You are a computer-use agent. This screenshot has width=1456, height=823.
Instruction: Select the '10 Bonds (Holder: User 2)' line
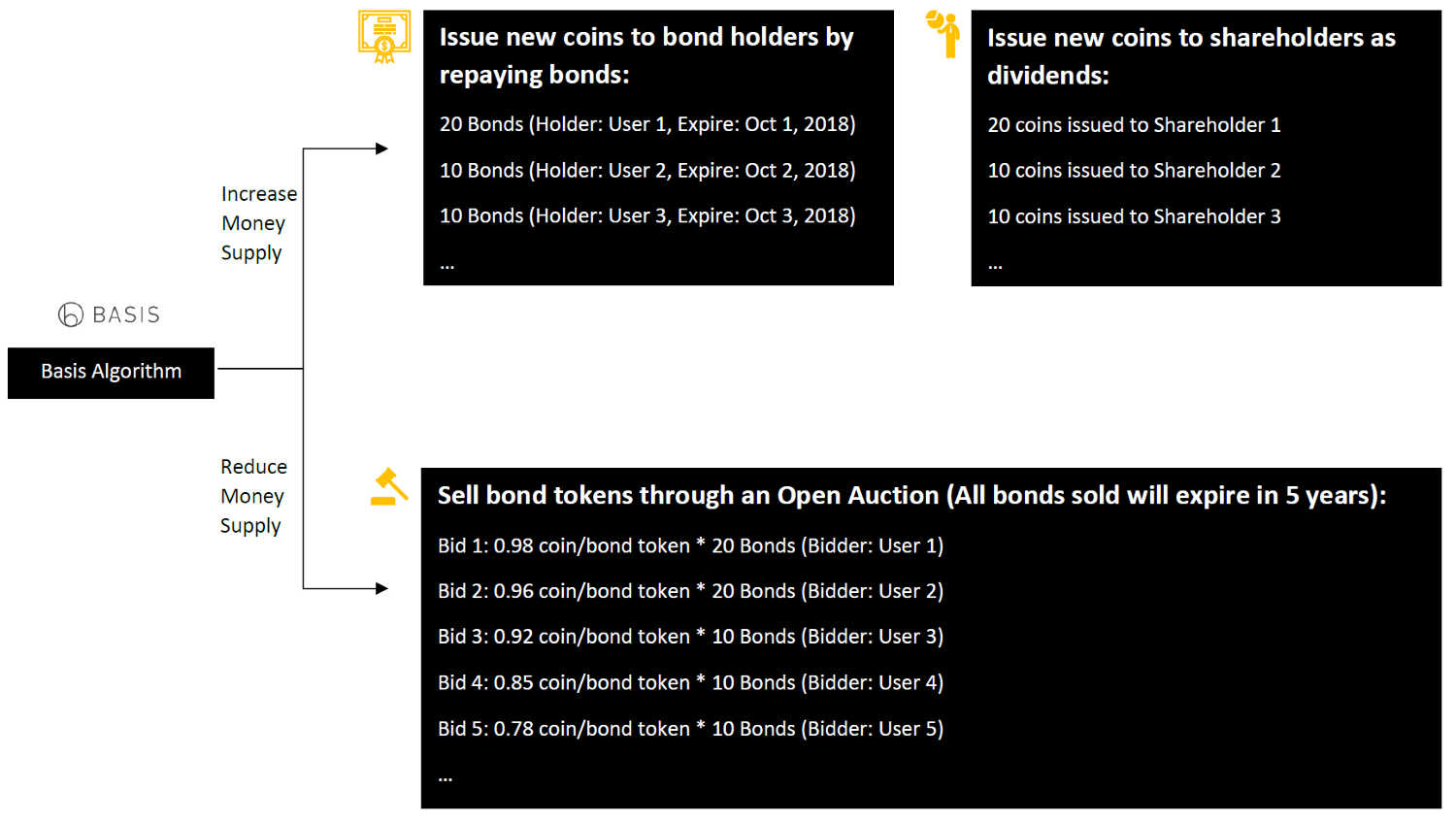point(647,170)
